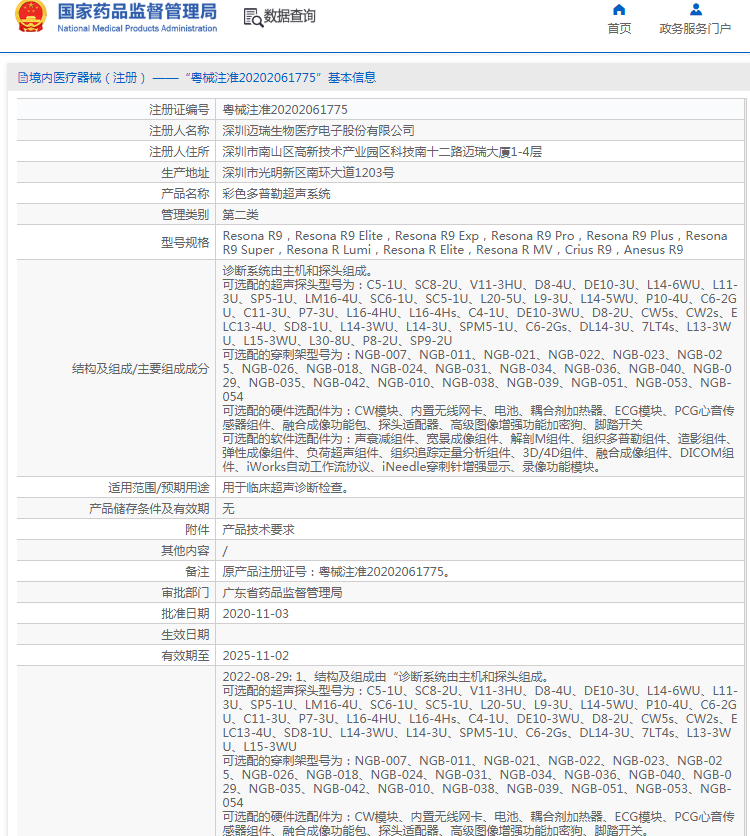Click approval date 2020-11-03
Viewport: 750px width, 836px height.
255,614
